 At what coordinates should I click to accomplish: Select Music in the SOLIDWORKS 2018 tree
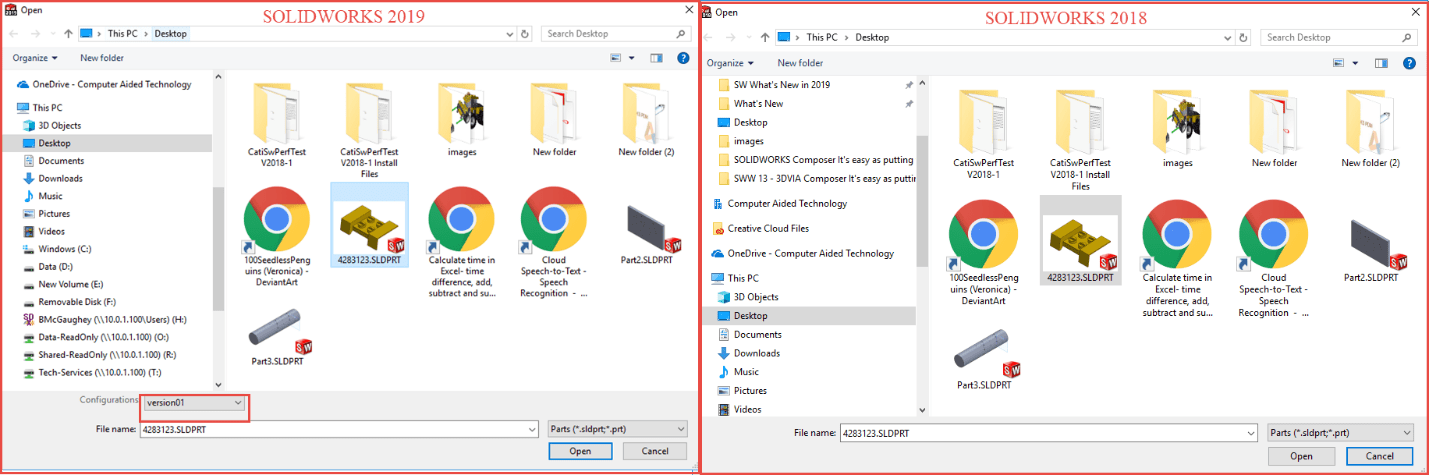pyautogui.click(x=740, y=371)
